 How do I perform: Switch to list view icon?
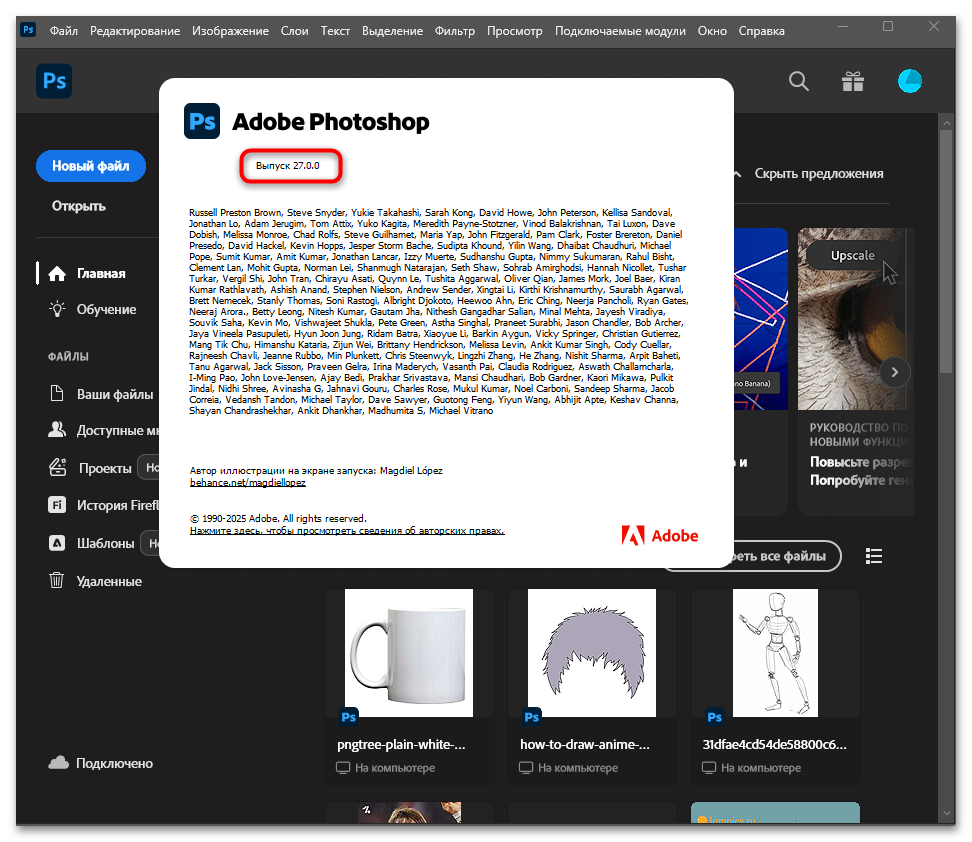point(873,556)
